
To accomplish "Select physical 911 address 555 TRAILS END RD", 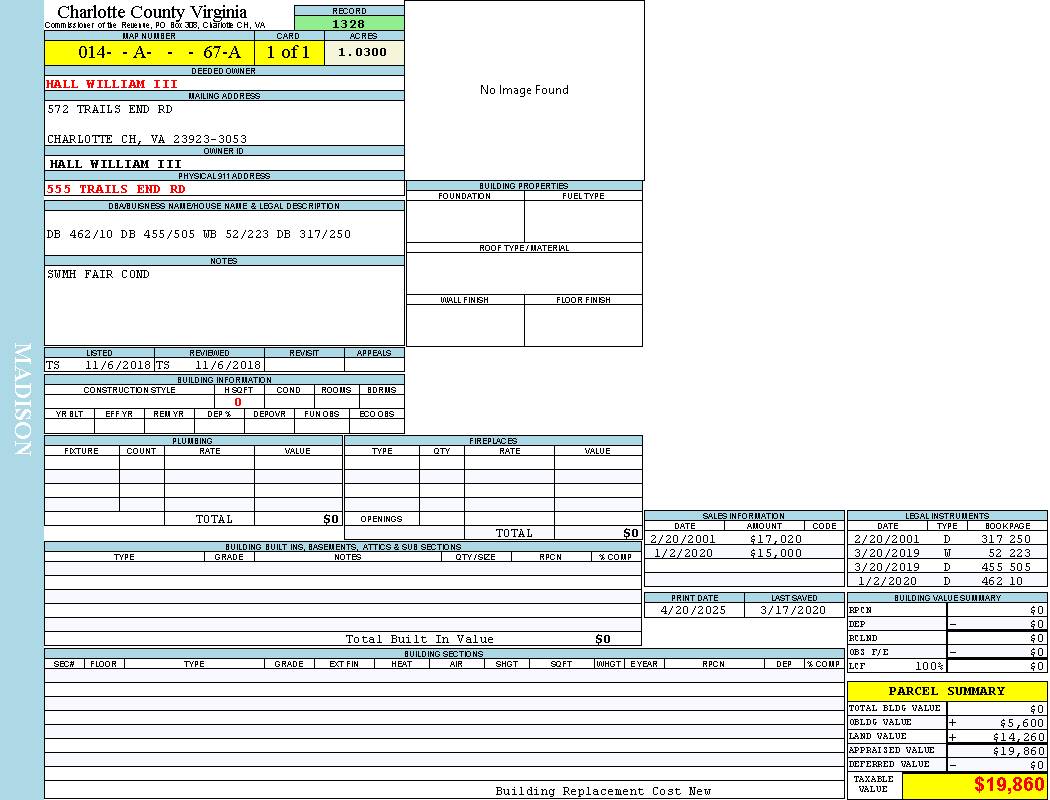I will (x=116, y=189).
